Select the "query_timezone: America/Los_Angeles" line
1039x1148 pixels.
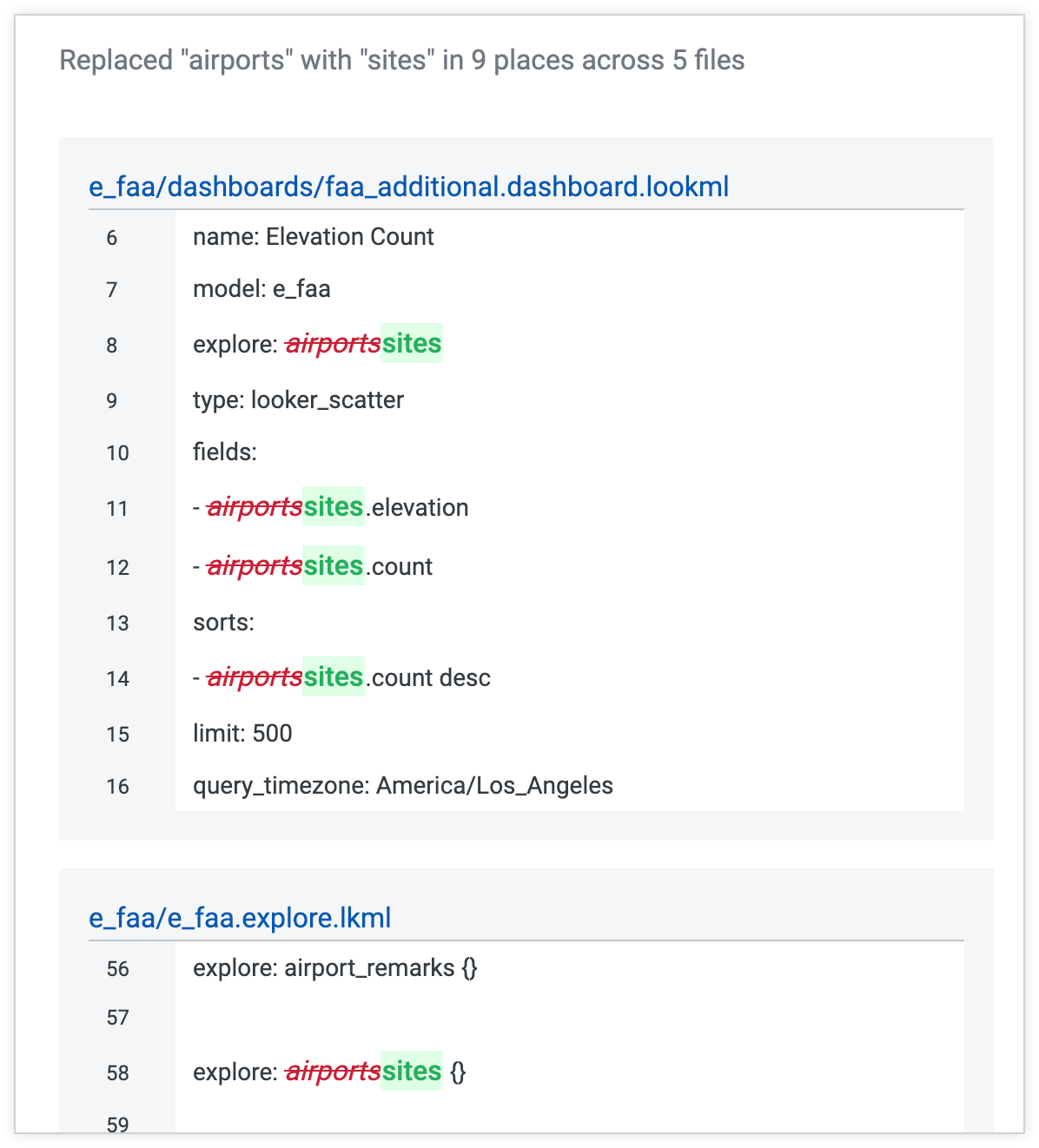click(x=402, y=786)
